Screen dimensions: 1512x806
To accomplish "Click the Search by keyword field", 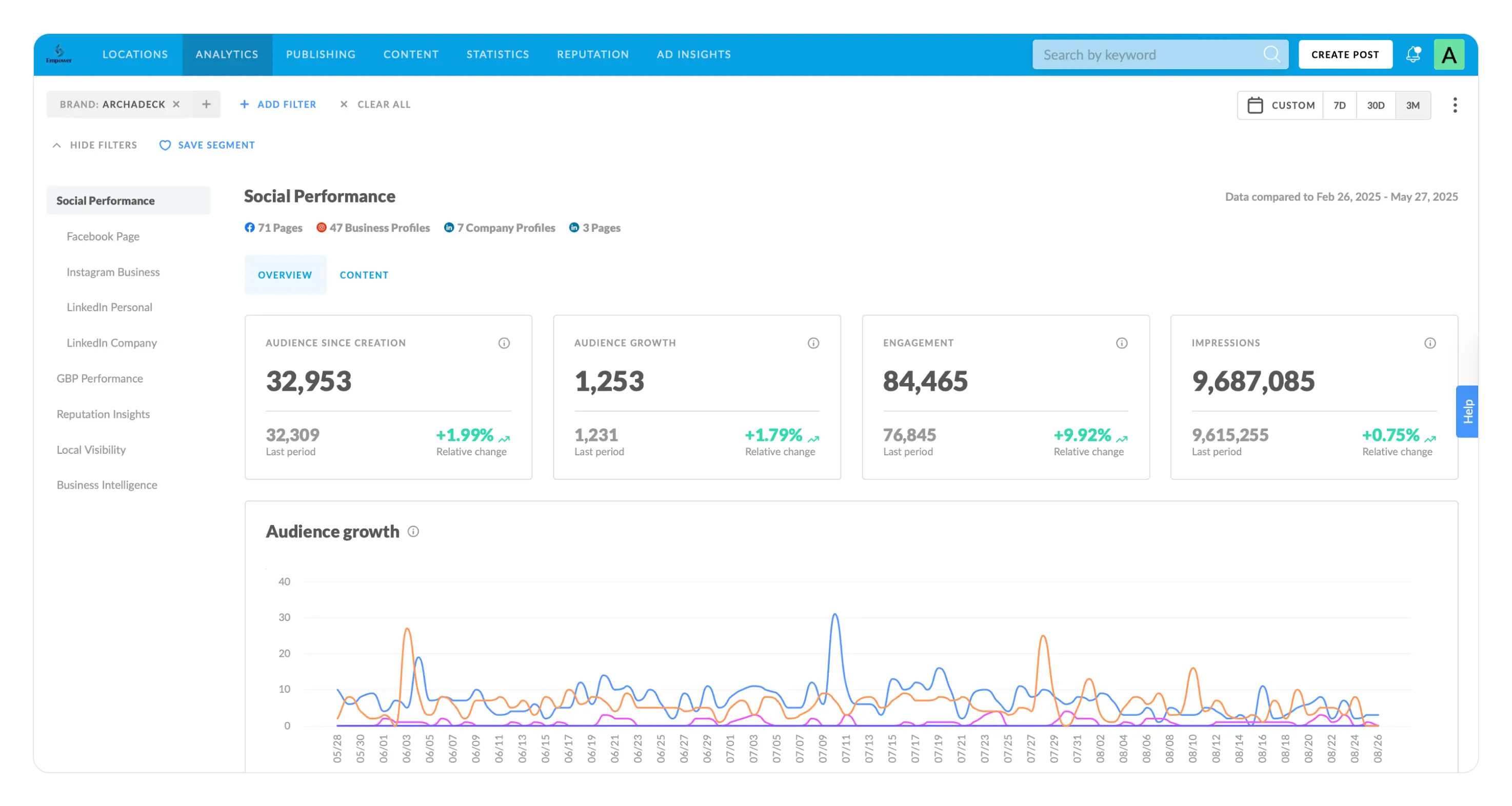I will pyautogui.click(x=1145, y=54).
